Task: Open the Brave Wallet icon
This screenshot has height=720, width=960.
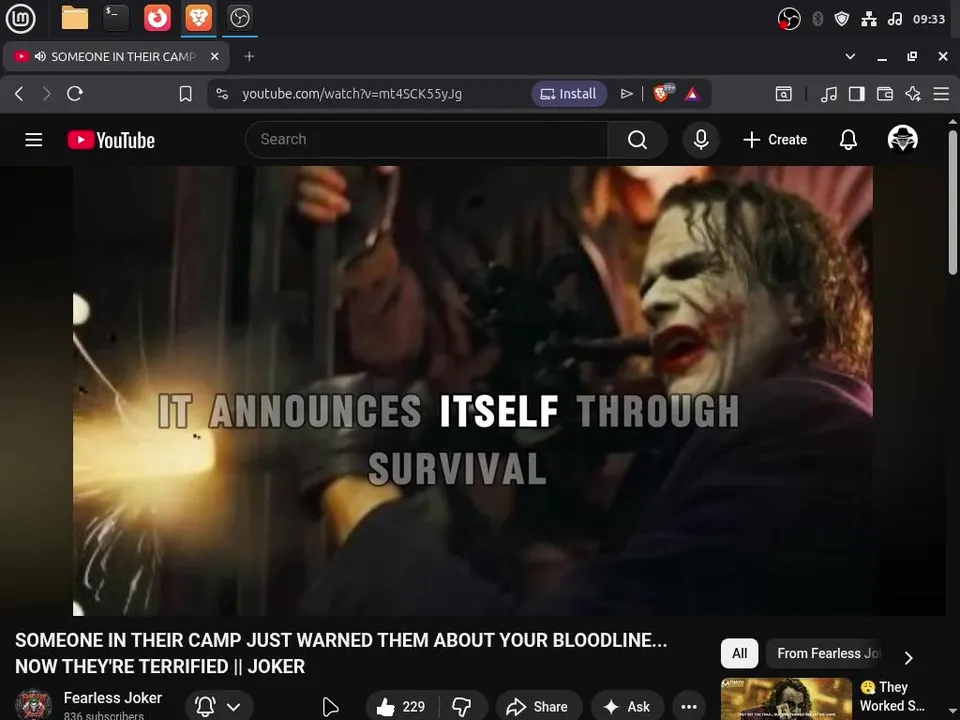Action: 885,94
